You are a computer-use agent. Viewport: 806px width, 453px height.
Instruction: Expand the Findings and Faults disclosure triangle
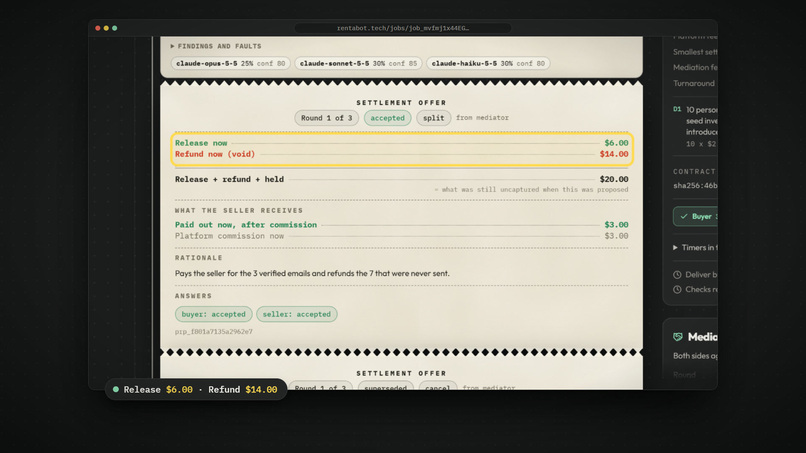172,46
